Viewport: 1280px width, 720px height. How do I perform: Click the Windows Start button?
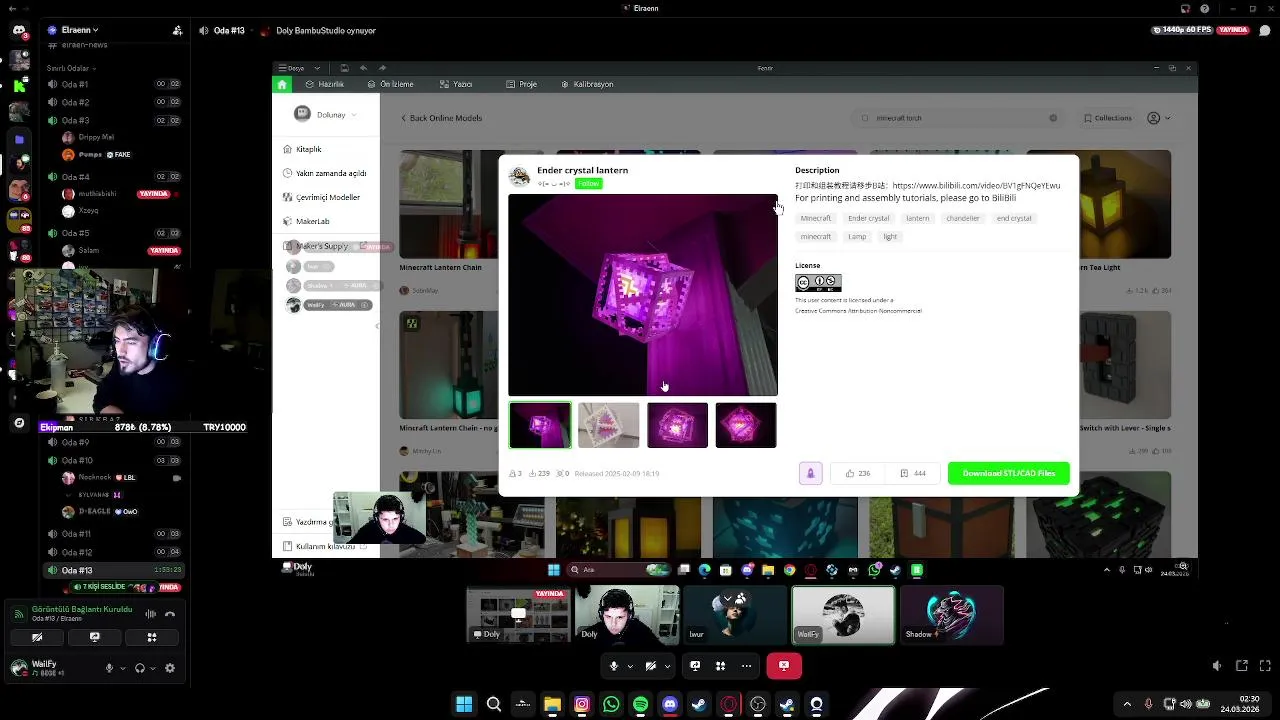(464, 704)
